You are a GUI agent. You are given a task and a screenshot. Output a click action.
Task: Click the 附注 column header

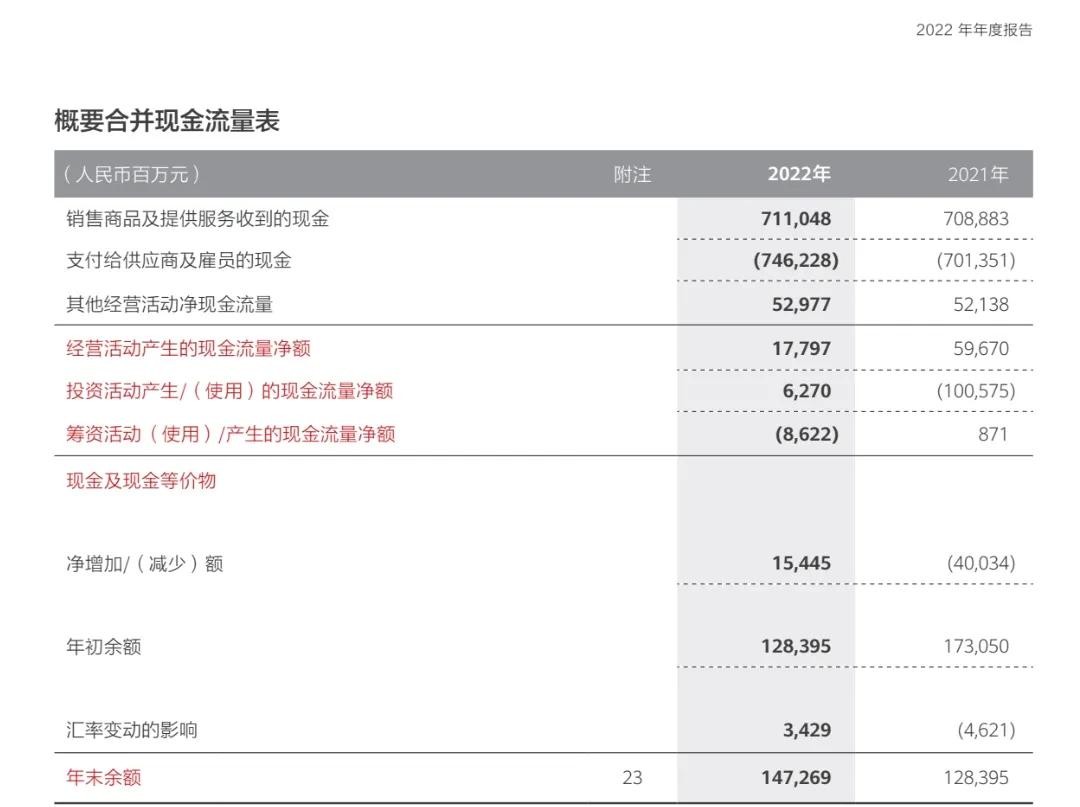point(632,175)
